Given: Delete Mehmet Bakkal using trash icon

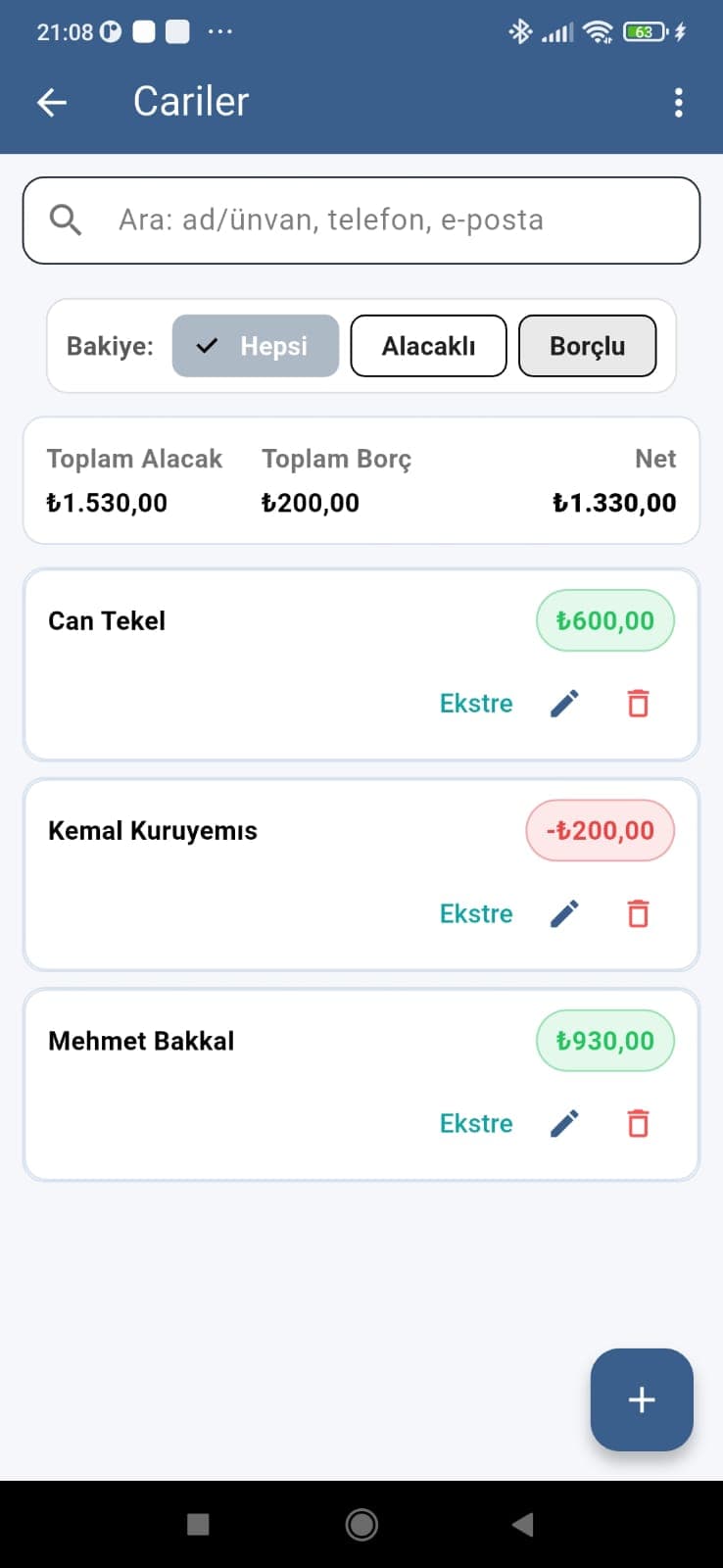Looking at the screenshot, I should pos(638,1123).
